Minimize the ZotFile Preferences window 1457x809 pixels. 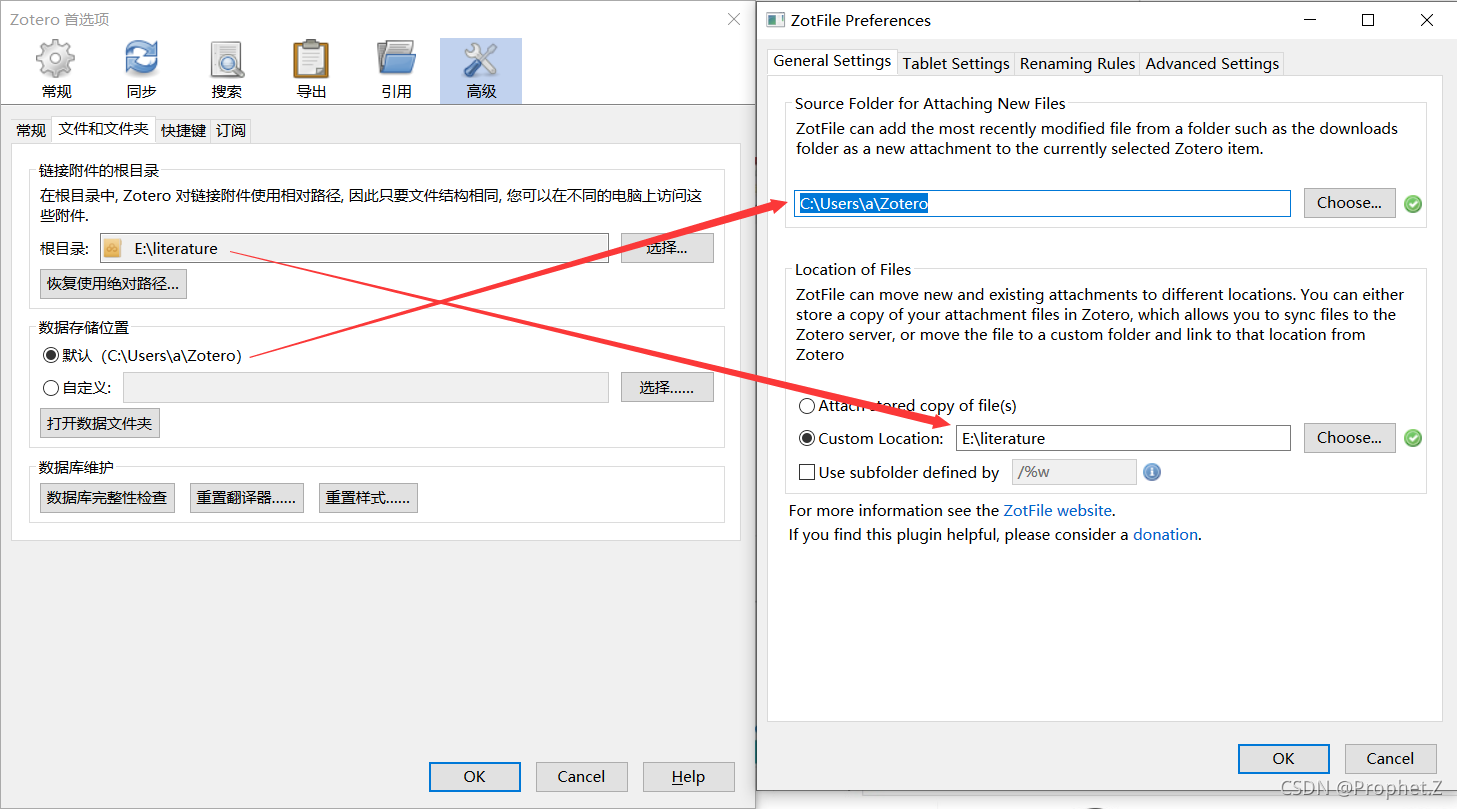(1312, 20)
